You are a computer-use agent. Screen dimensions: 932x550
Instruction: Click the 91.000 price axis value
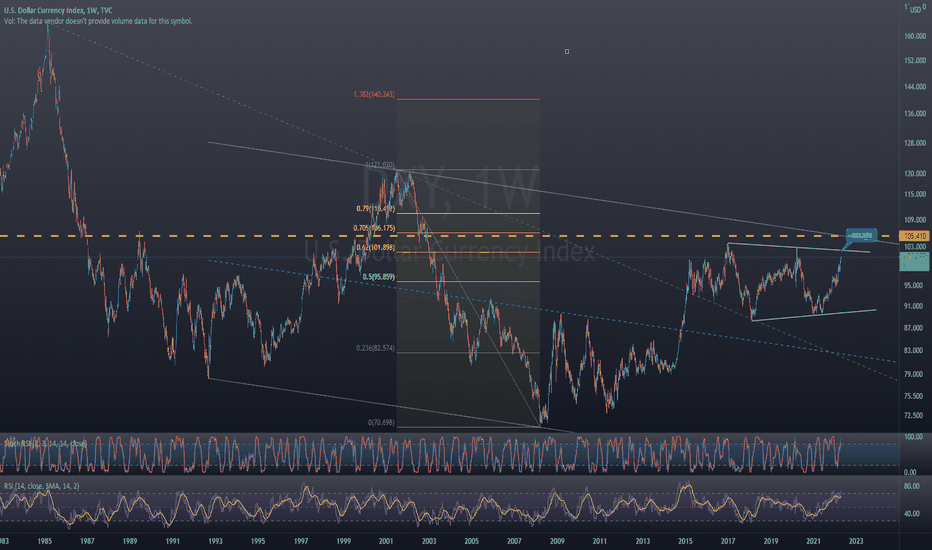914,306
